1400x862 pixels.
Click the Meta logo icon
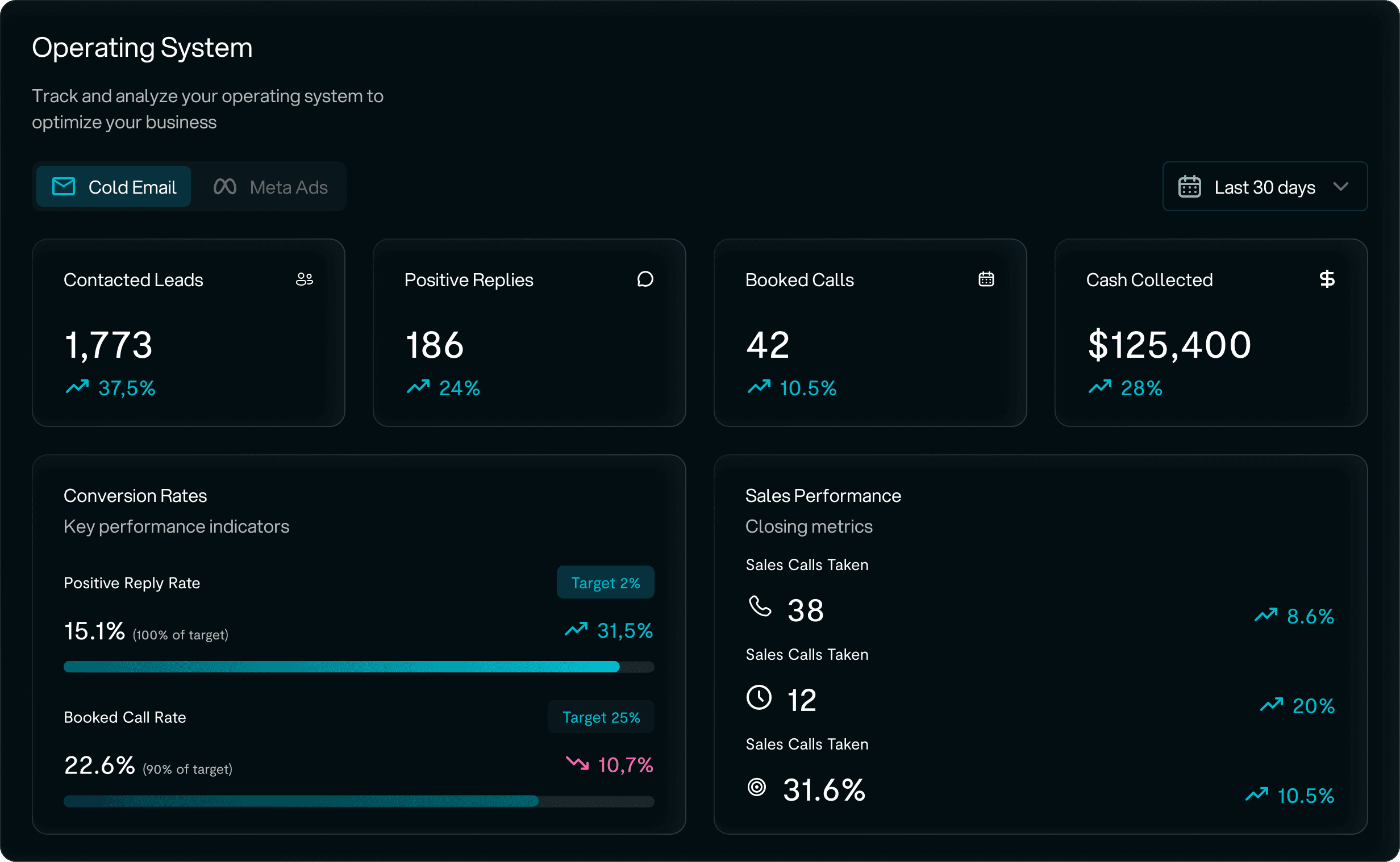224,186
